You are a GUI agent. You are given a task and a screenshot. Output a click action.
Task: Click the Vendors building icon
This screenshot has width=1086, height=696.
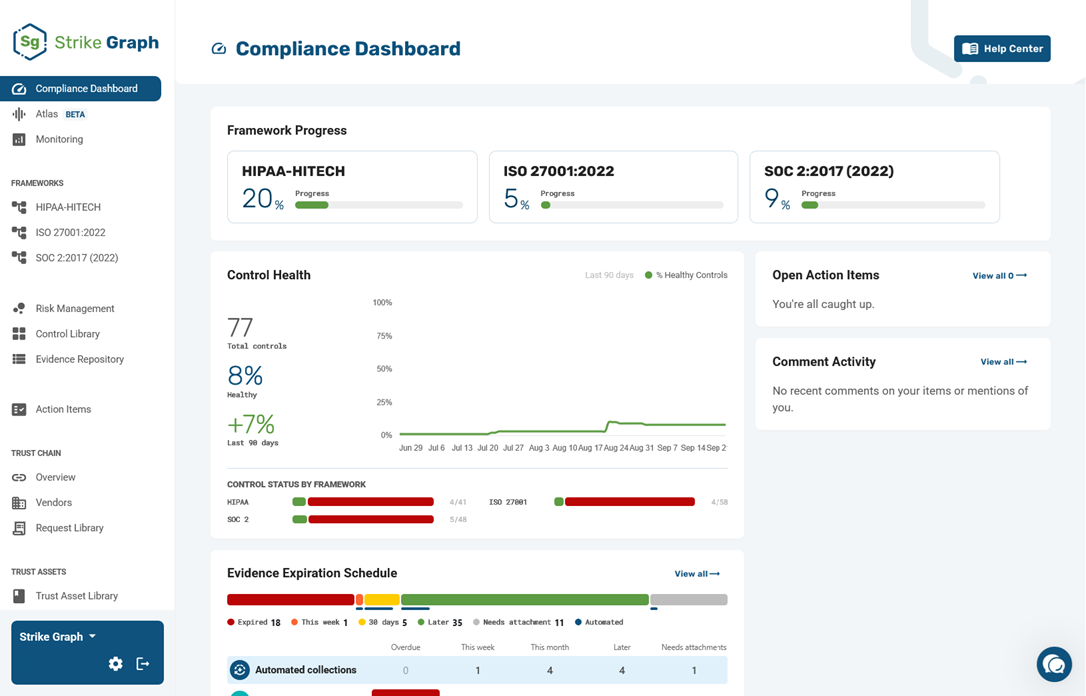pos(19,503)
